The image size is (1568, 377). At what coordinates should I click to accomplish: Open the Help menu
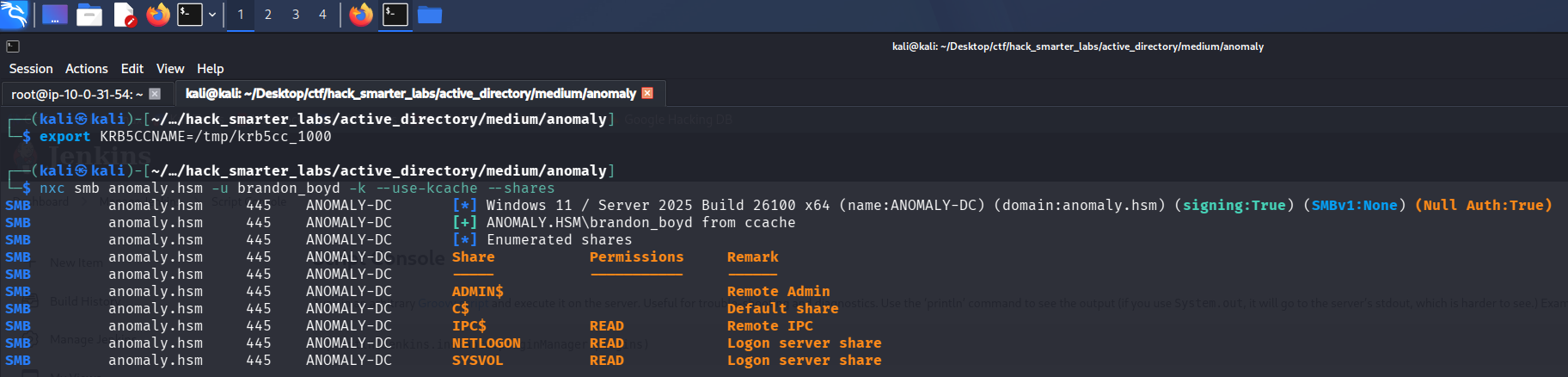click(211, 69)
